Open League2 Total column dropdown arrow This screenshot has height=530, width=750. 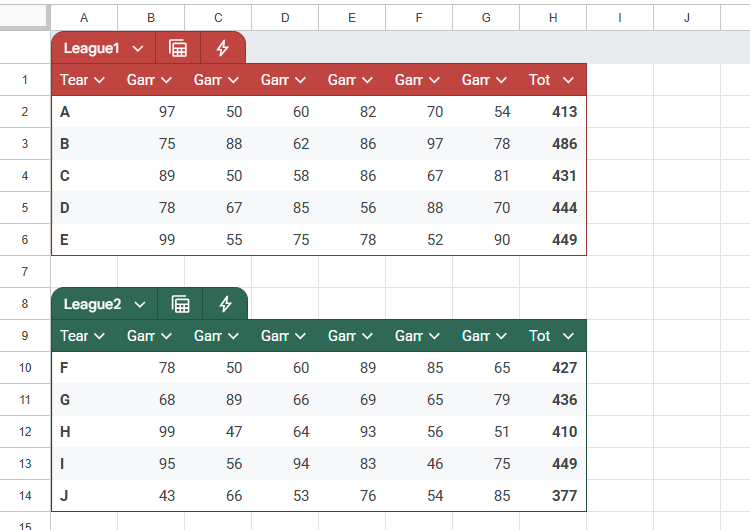[568, 336]
